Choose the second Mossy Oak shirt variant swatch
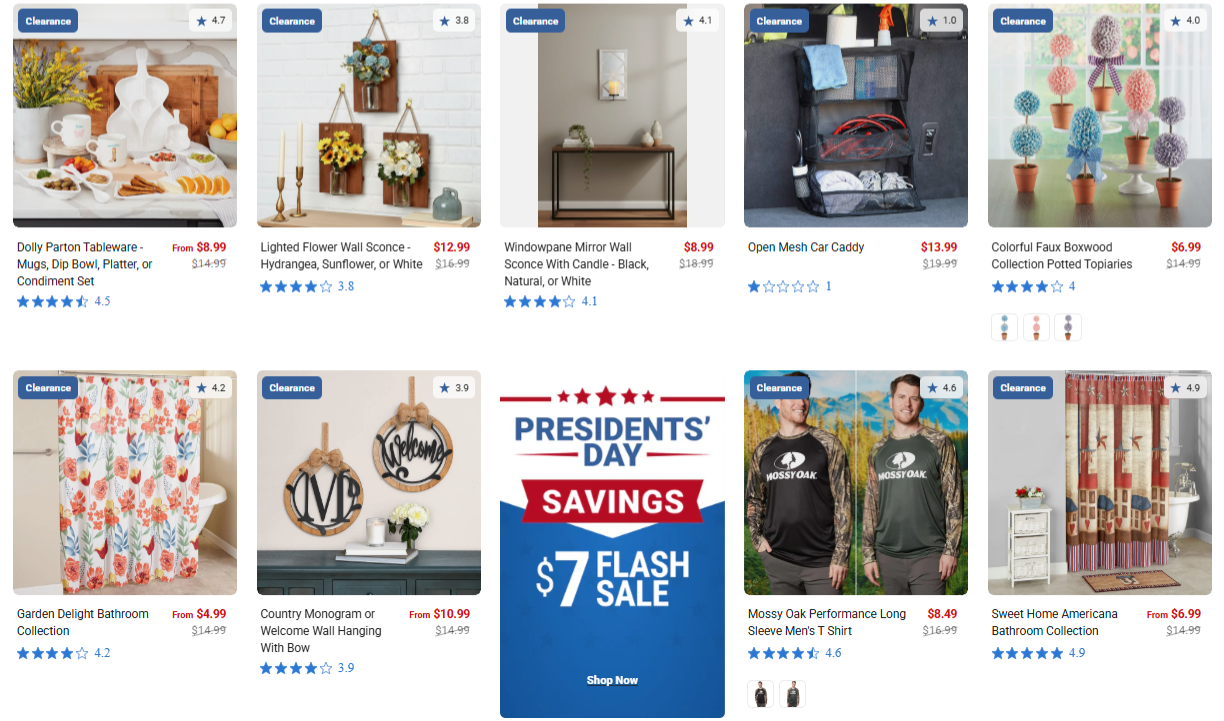This screenshot has width=1224, height=721. [792, 694]
